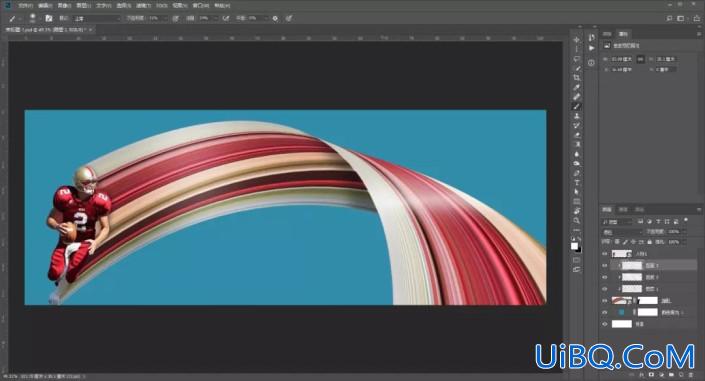Select the Eyedropper tool
705x381 pixels.
576,87
